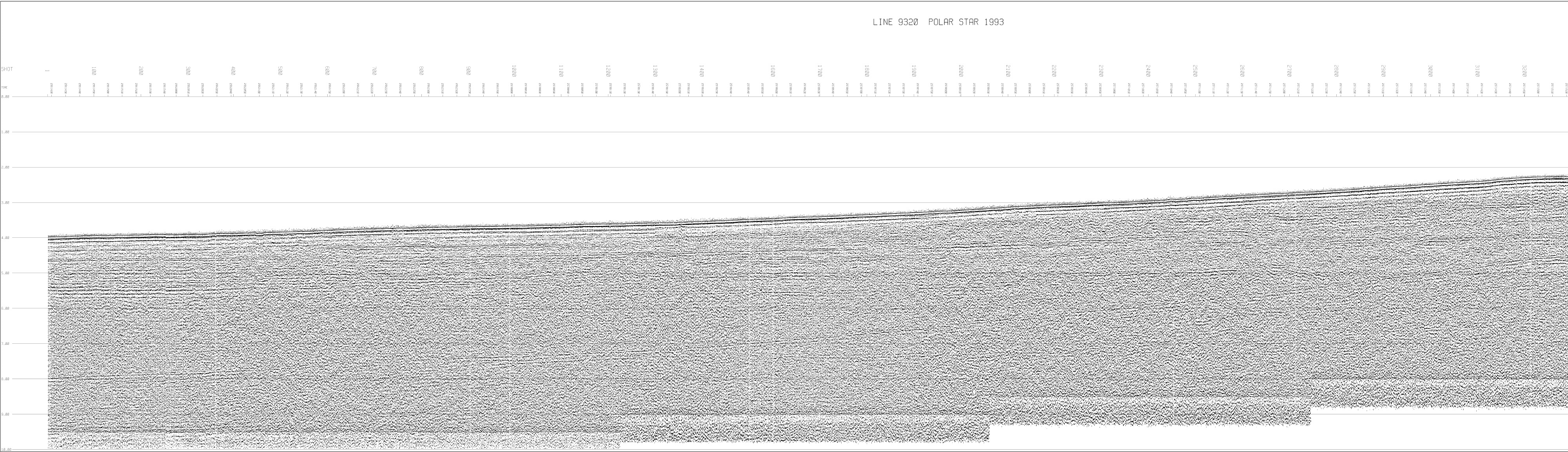Click the 4.00 time axis value
Image resolution: width=1568 pixels, height=452 pixels.
[5, 238]
